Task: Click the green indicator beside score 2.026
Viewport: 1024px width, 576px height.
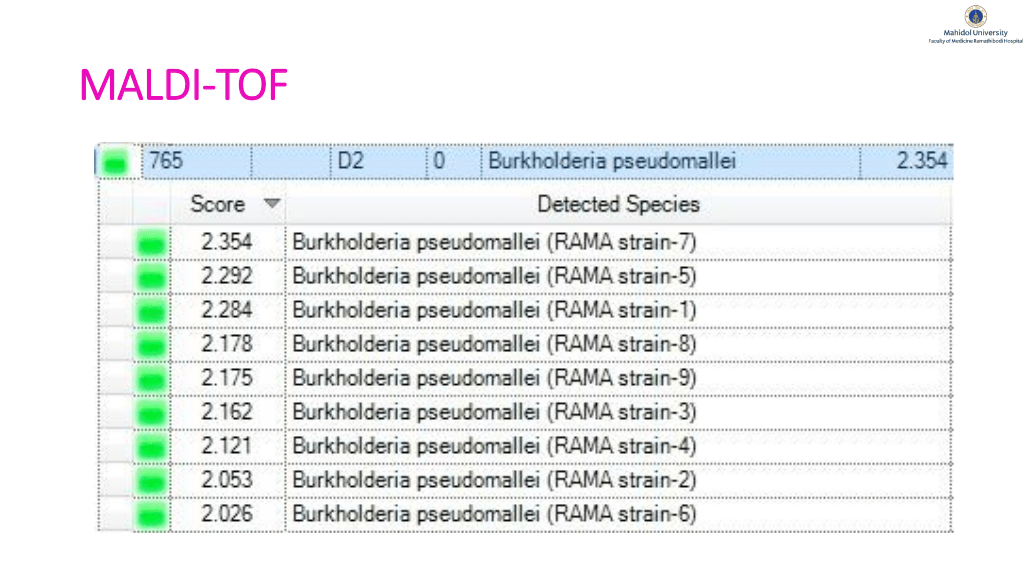Action: 151,516
